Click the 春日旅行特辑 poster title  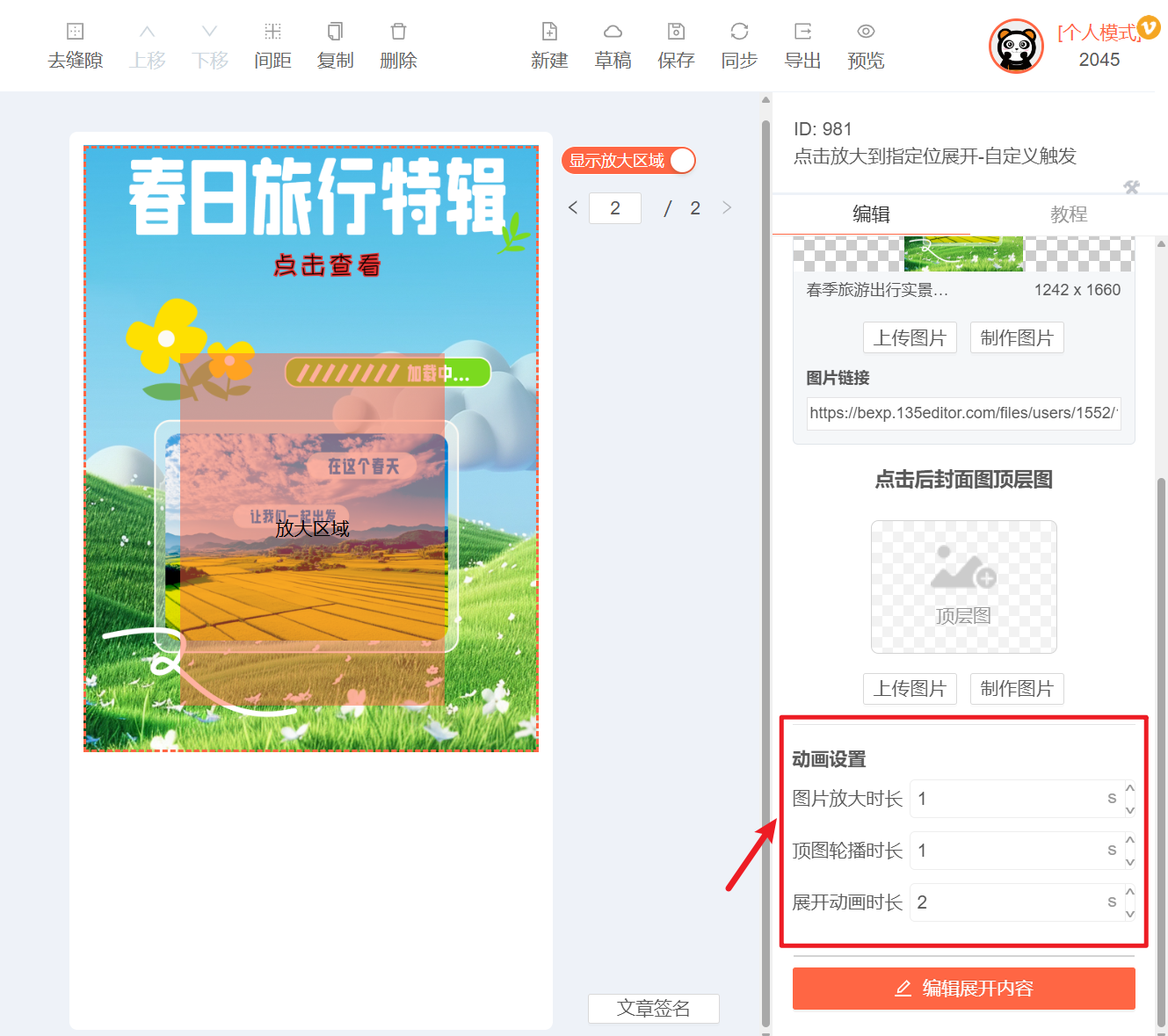pos(317,197)
